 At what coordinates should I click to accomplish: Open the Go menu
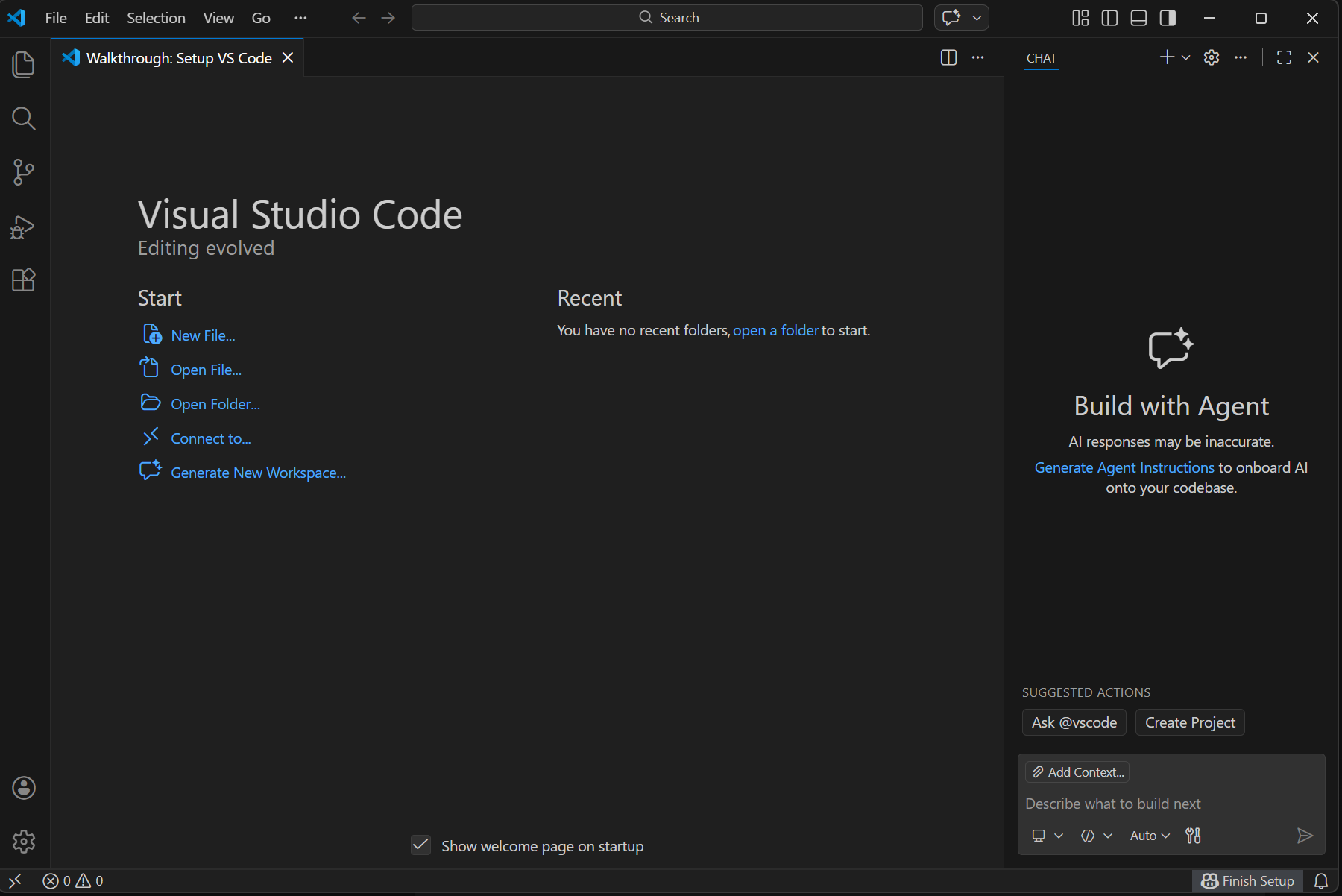261,18
